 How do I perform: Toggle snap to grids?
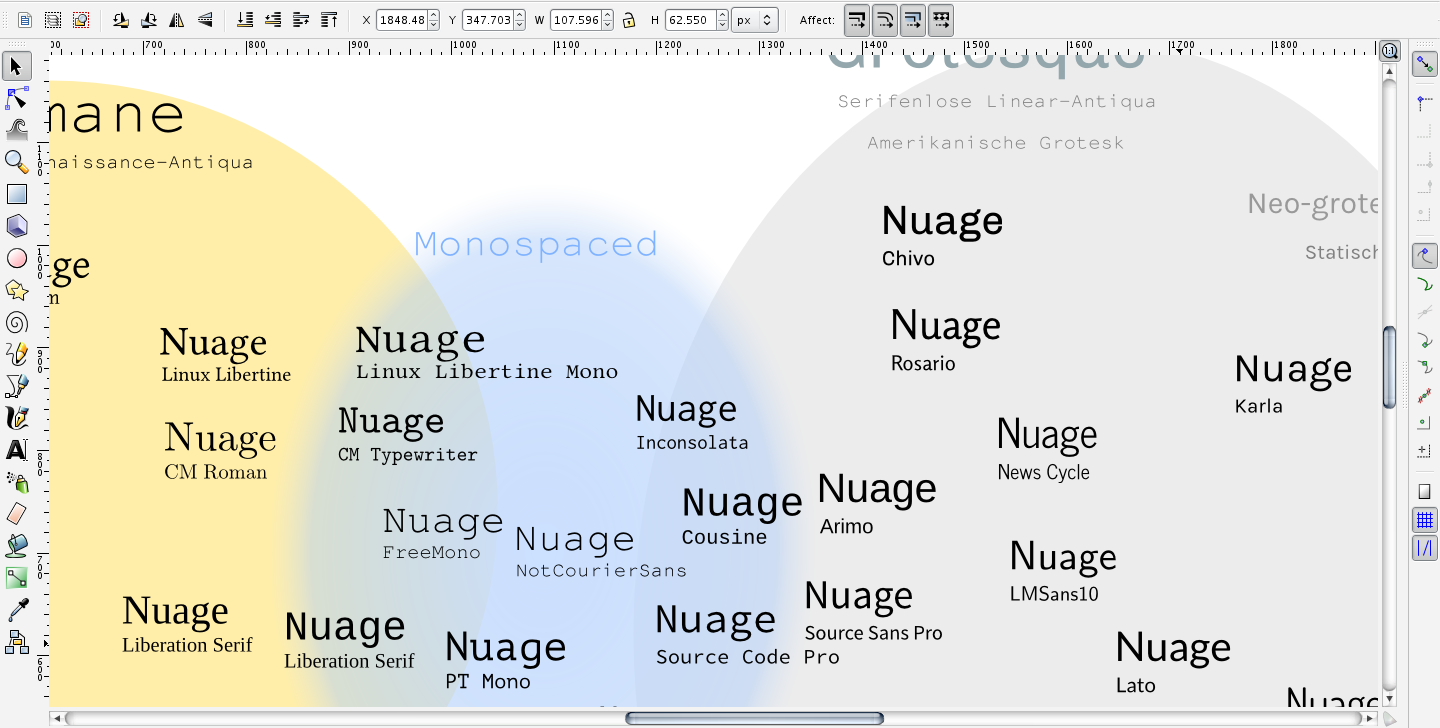point(1424,520)
